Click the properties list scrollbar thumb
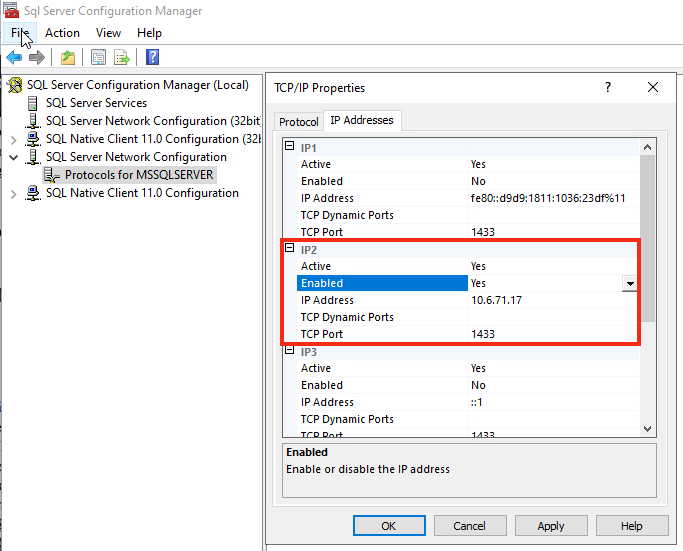The image size is (683, 551). click(x=647, y=238)
